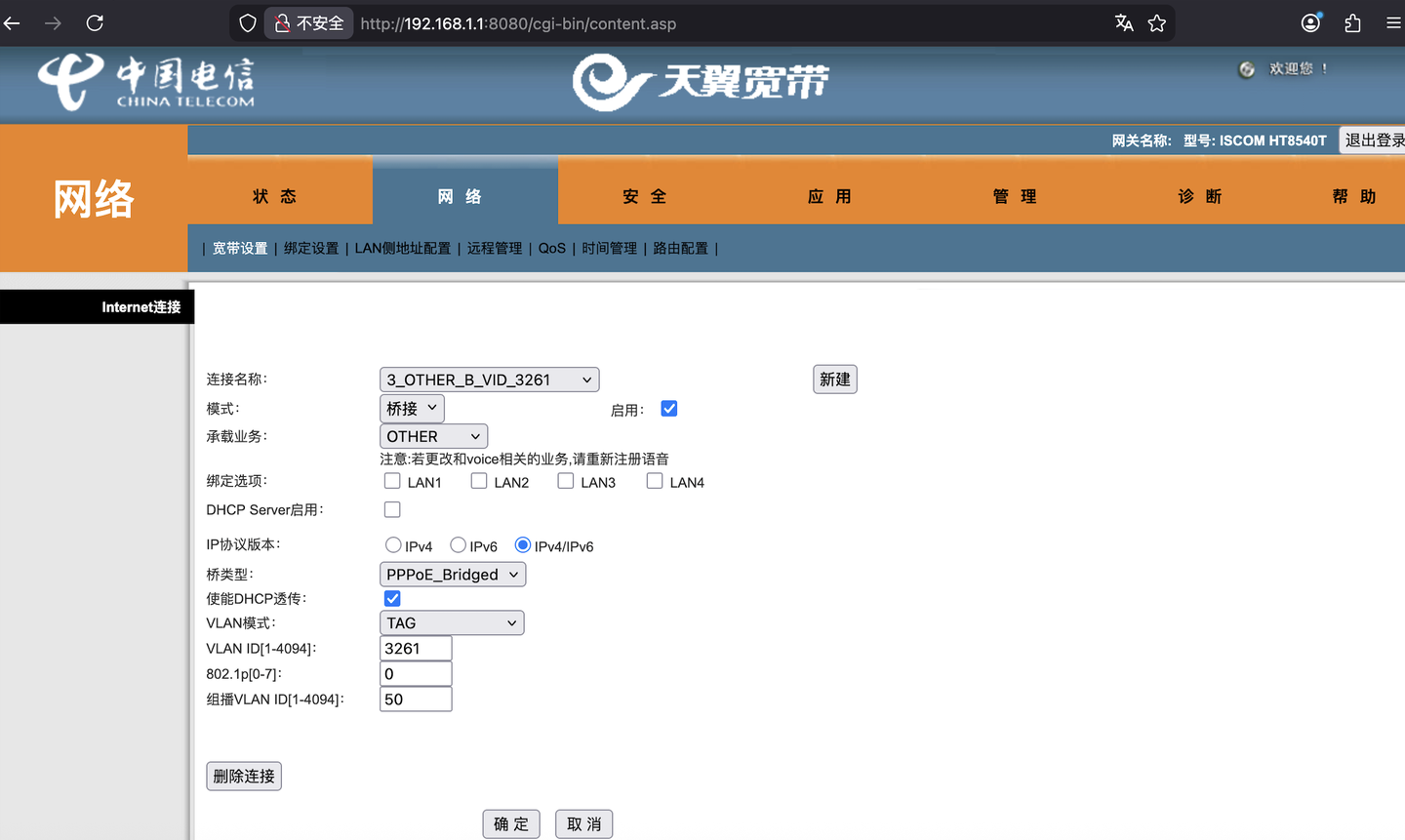This screenshot has height=840, width=1405.
Task: Select the IPv4 protocol radio button
Action: 393,545
